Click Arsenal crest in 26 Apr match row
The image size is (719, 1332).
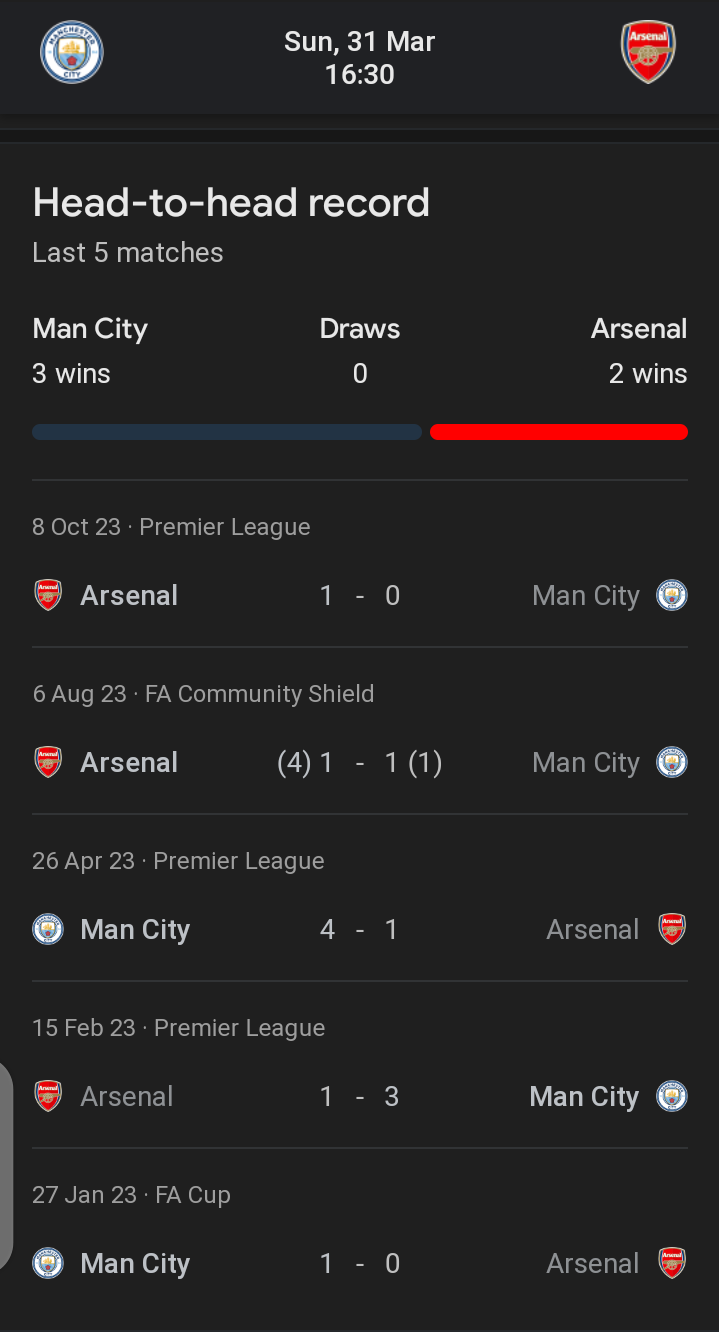tap(671, 930)
